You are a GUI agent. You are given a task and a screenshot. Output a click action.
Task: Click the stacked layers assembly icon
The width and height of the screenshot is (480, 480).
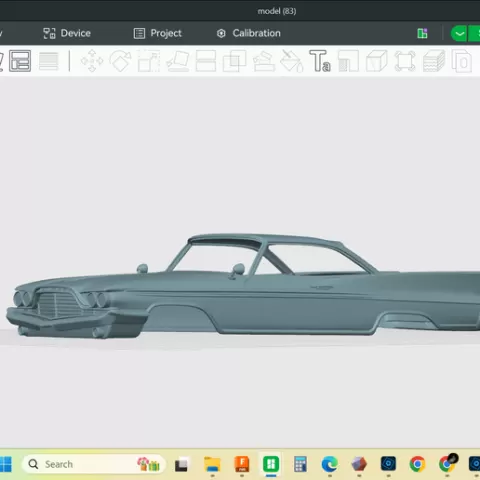point(434,61)
